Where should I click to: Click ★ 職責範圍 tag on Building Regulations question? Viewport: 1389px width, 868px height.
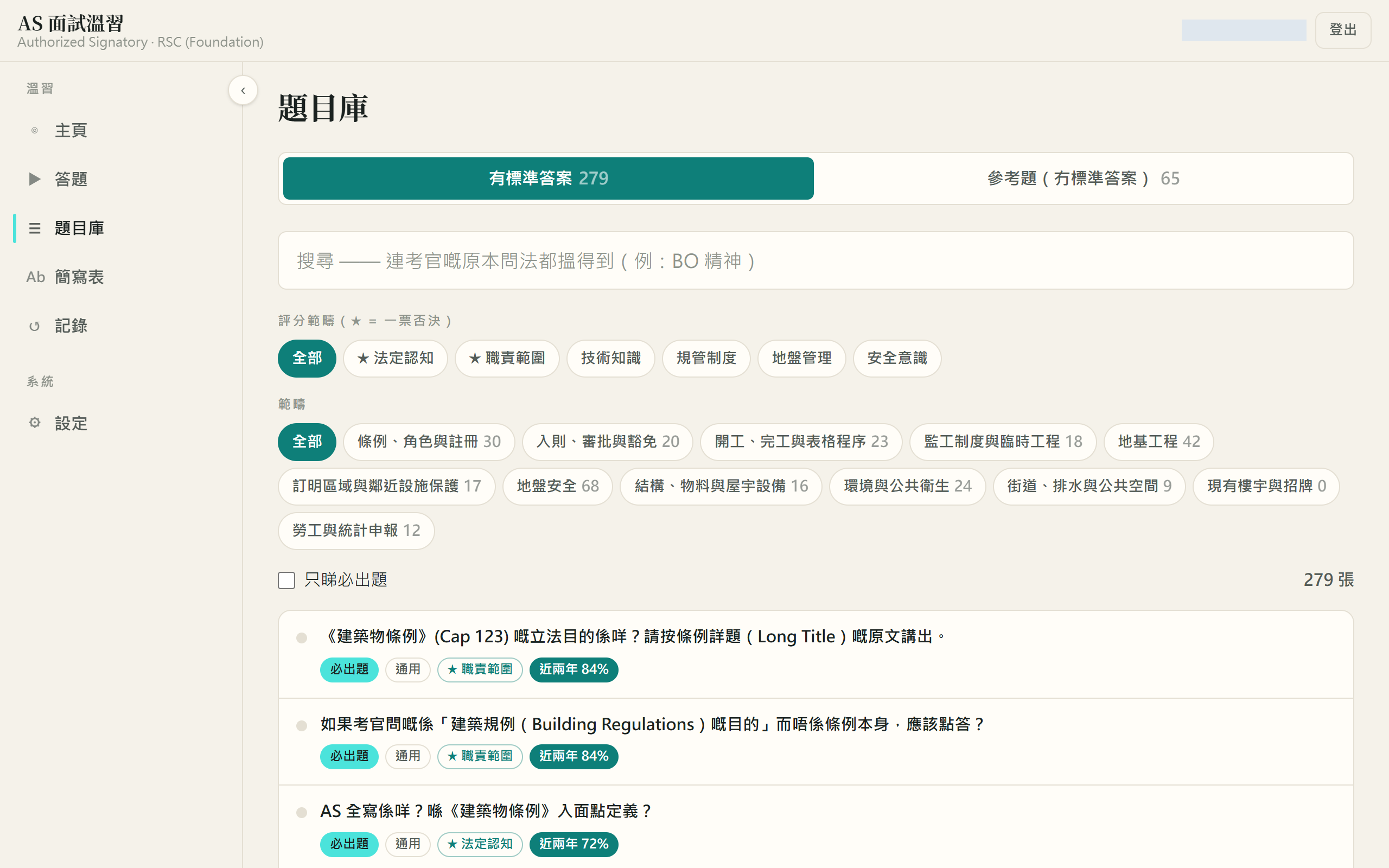click(x=480, y=756)
